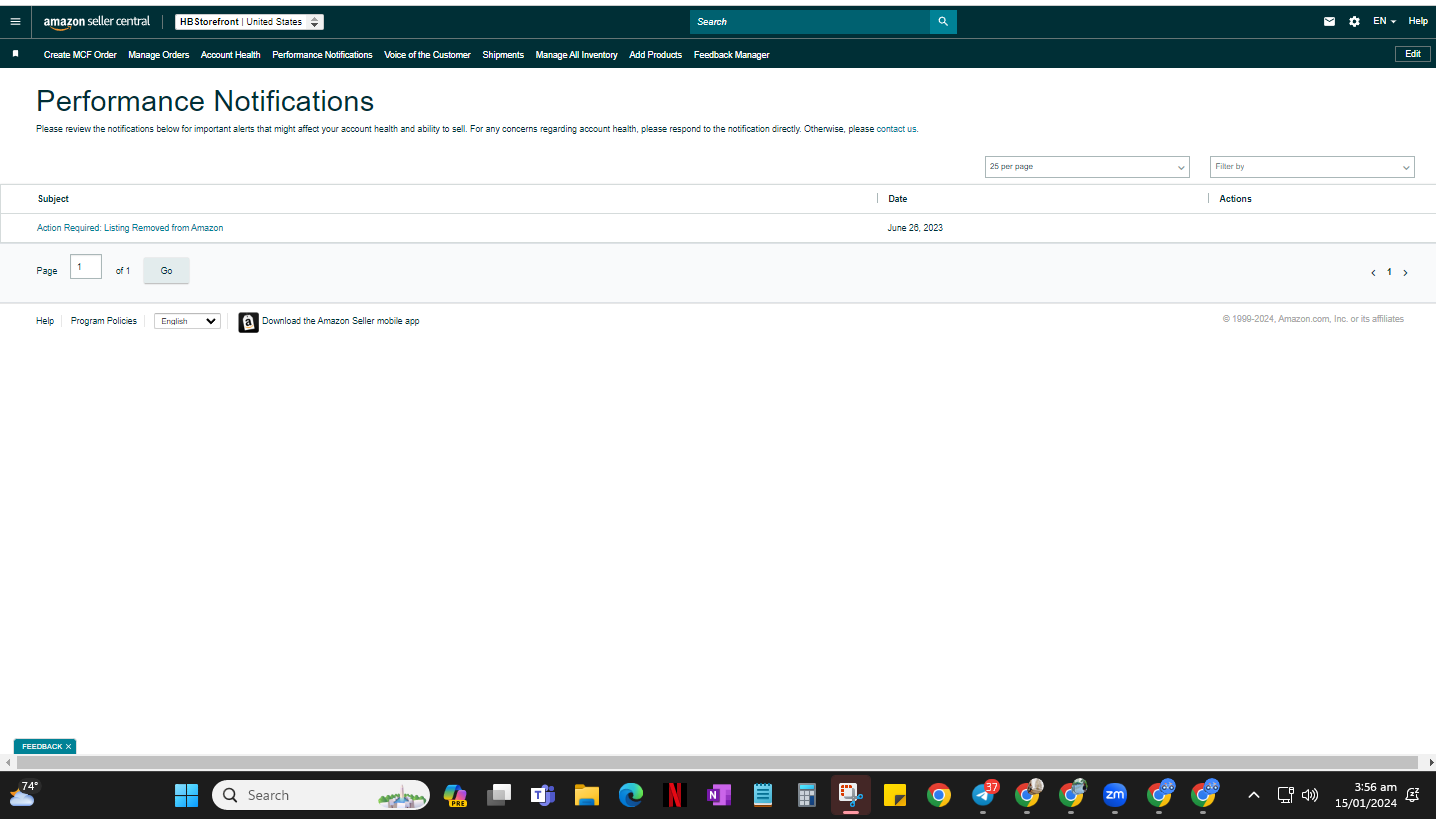Go to the previous page with the left chevron

(x=1374, y=272)
